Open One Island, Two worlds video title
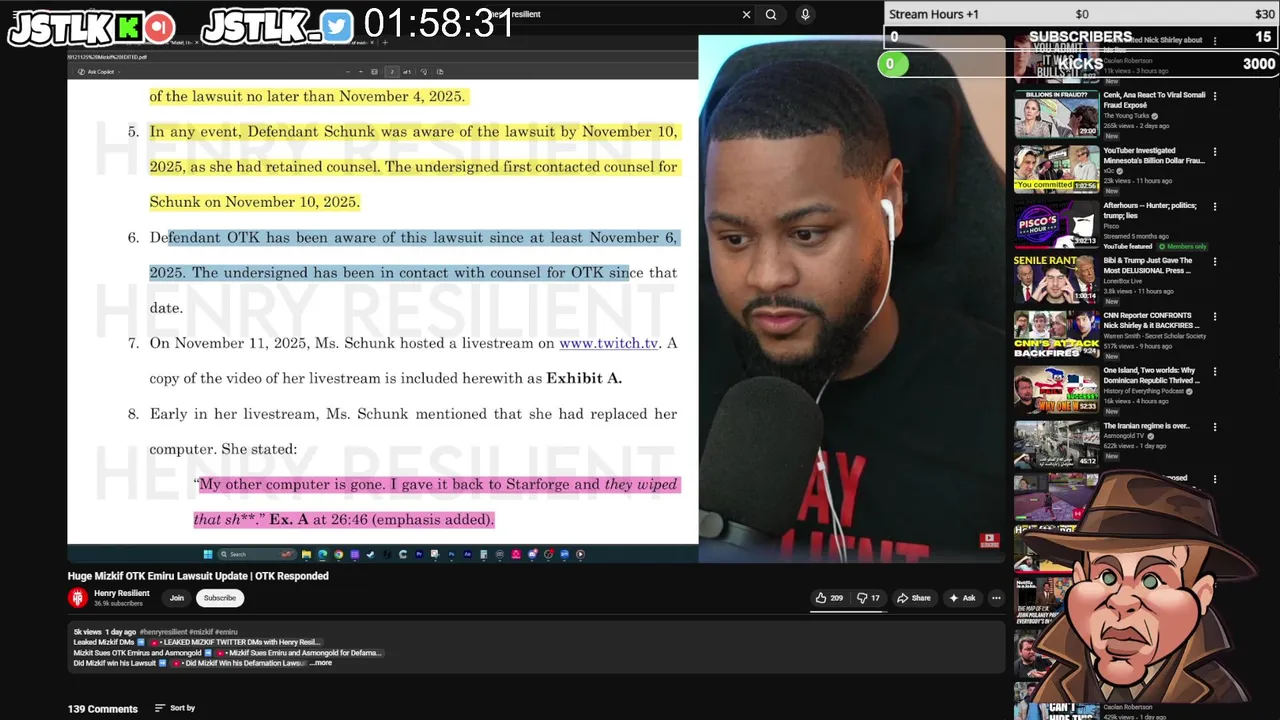The width and height of the screenshot is (1280, 720). click(x=1154, y=375)
